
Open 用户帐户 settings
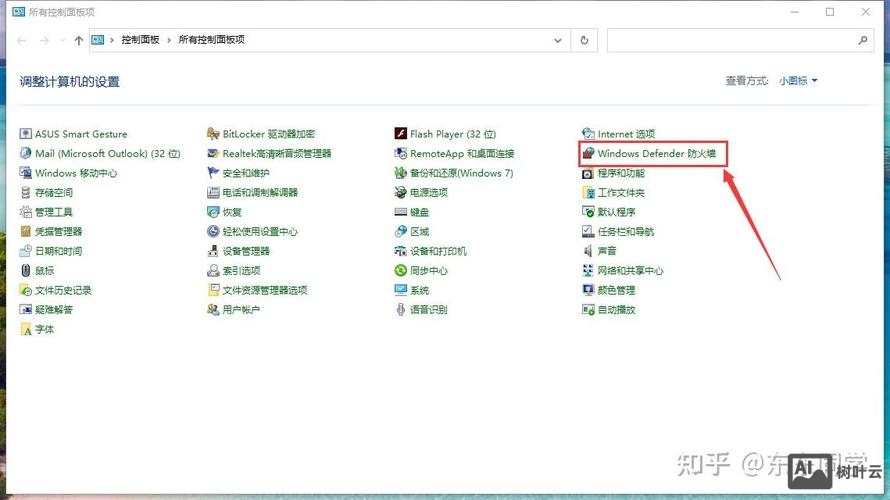[x=240, y=310]
